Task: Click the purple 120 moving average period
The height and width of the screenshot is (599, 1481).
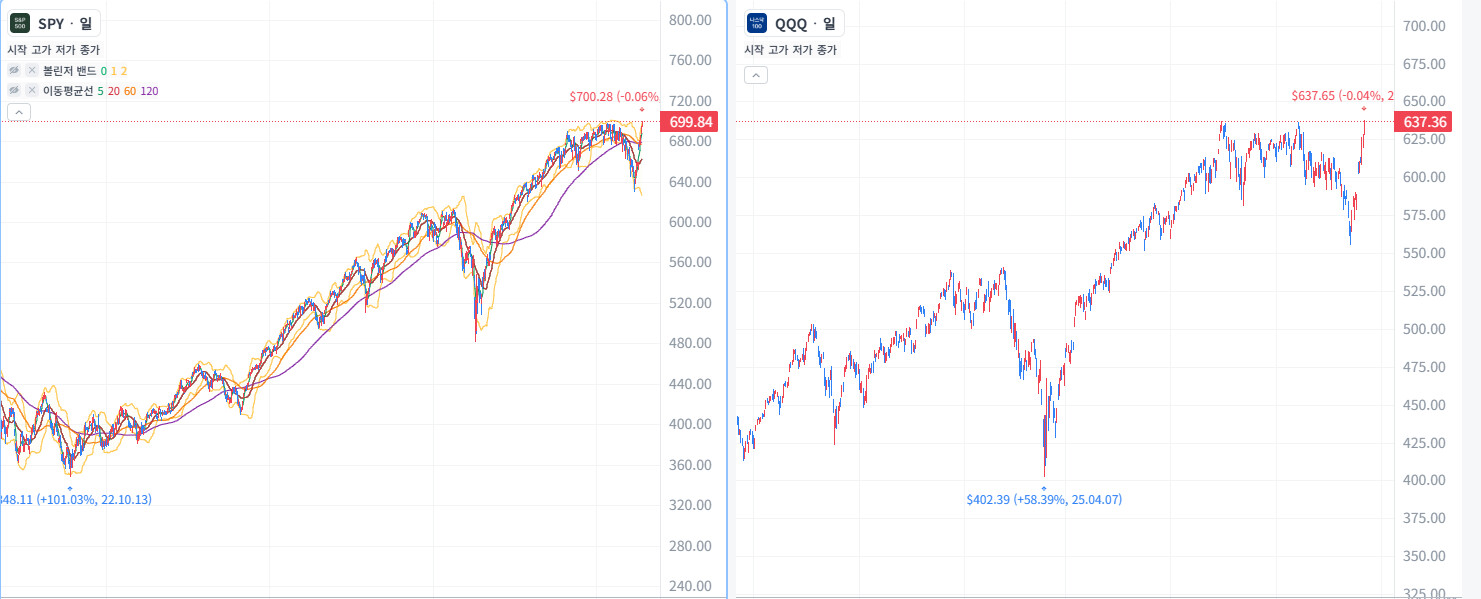Action: click(x=149, y=91)
